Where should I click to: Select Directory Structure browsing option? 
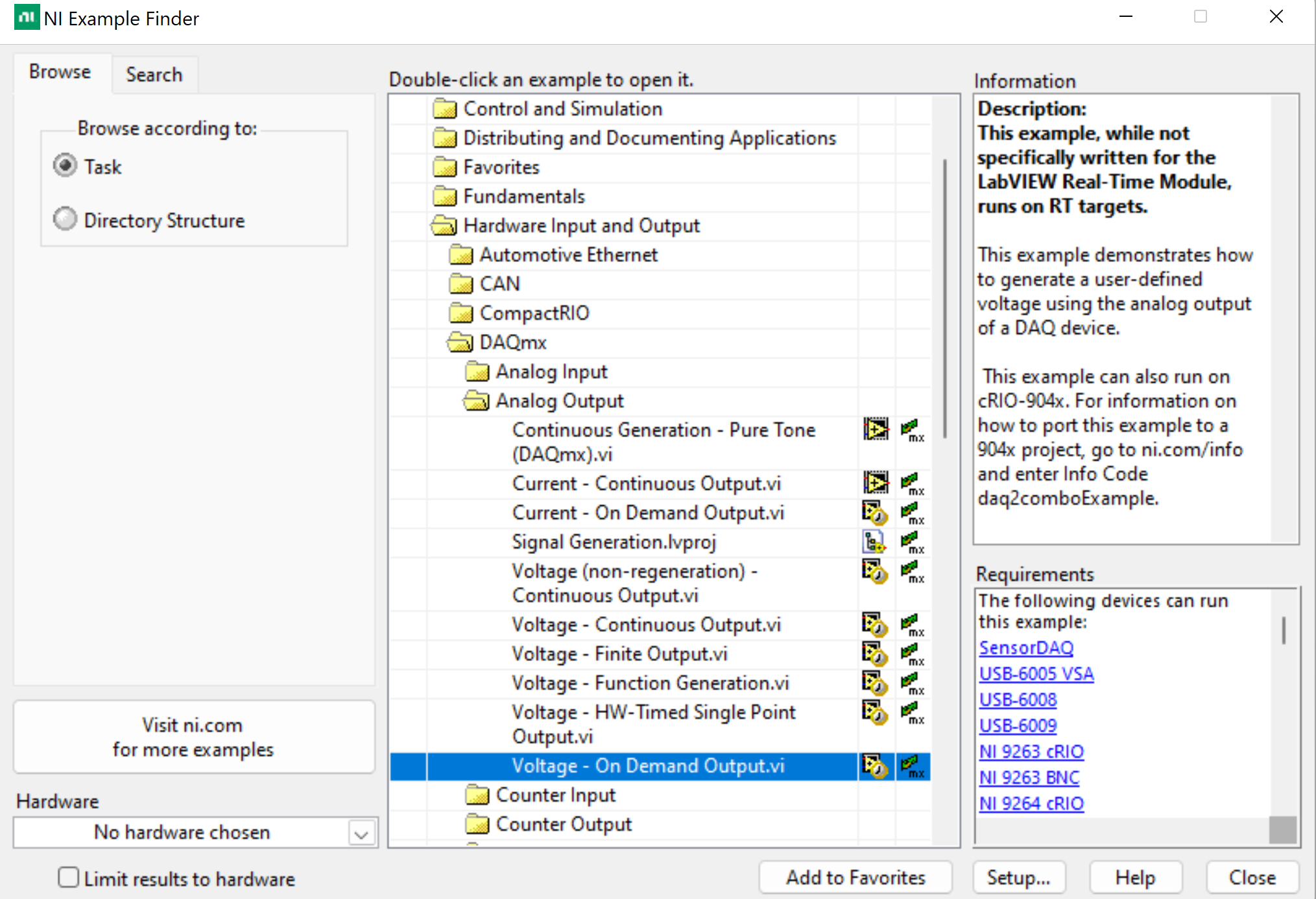tap(65, 219)
